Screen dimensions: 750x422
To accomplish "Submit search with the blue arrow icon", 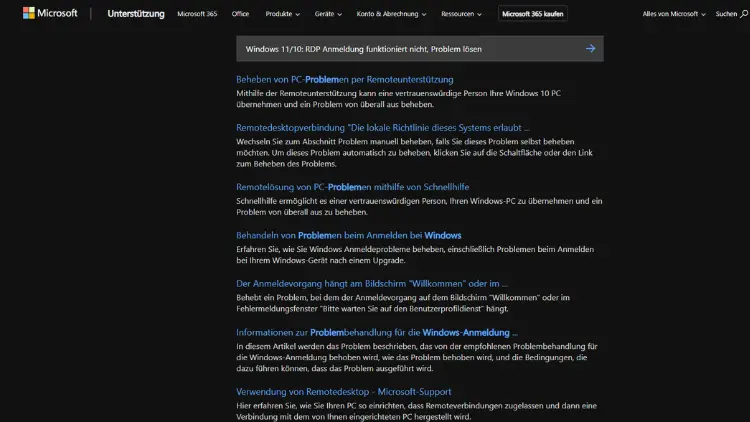I will point(591,48).
